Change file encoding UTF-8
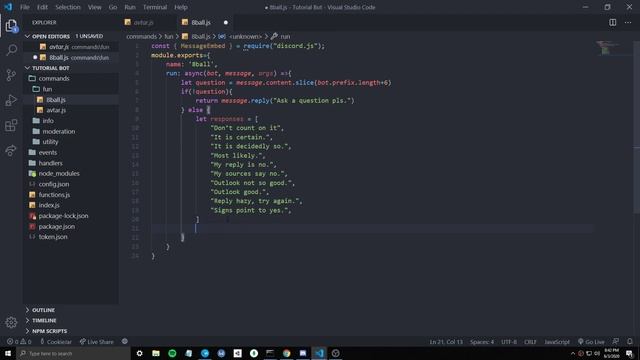640x360 pixels. click(509, 342)
